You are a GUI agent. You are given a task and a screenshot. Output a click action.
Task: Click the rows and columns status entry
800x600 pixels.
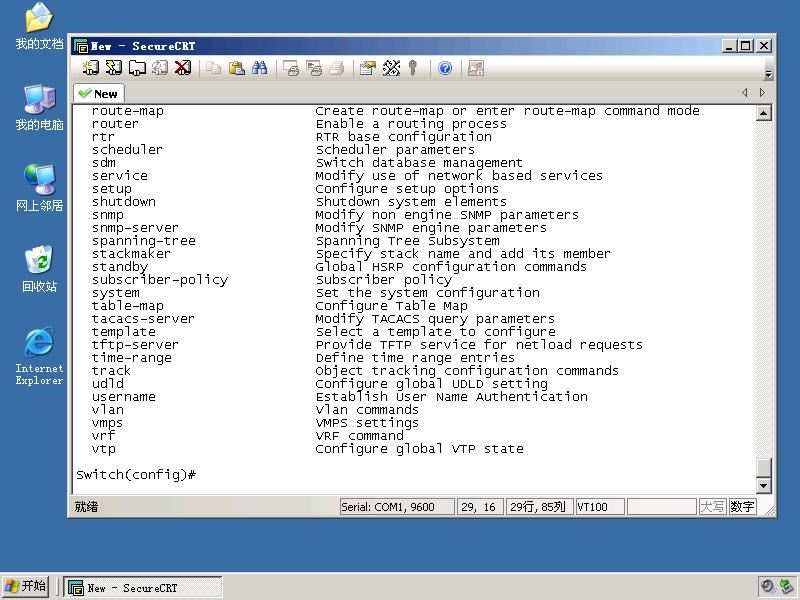[539, 507]
